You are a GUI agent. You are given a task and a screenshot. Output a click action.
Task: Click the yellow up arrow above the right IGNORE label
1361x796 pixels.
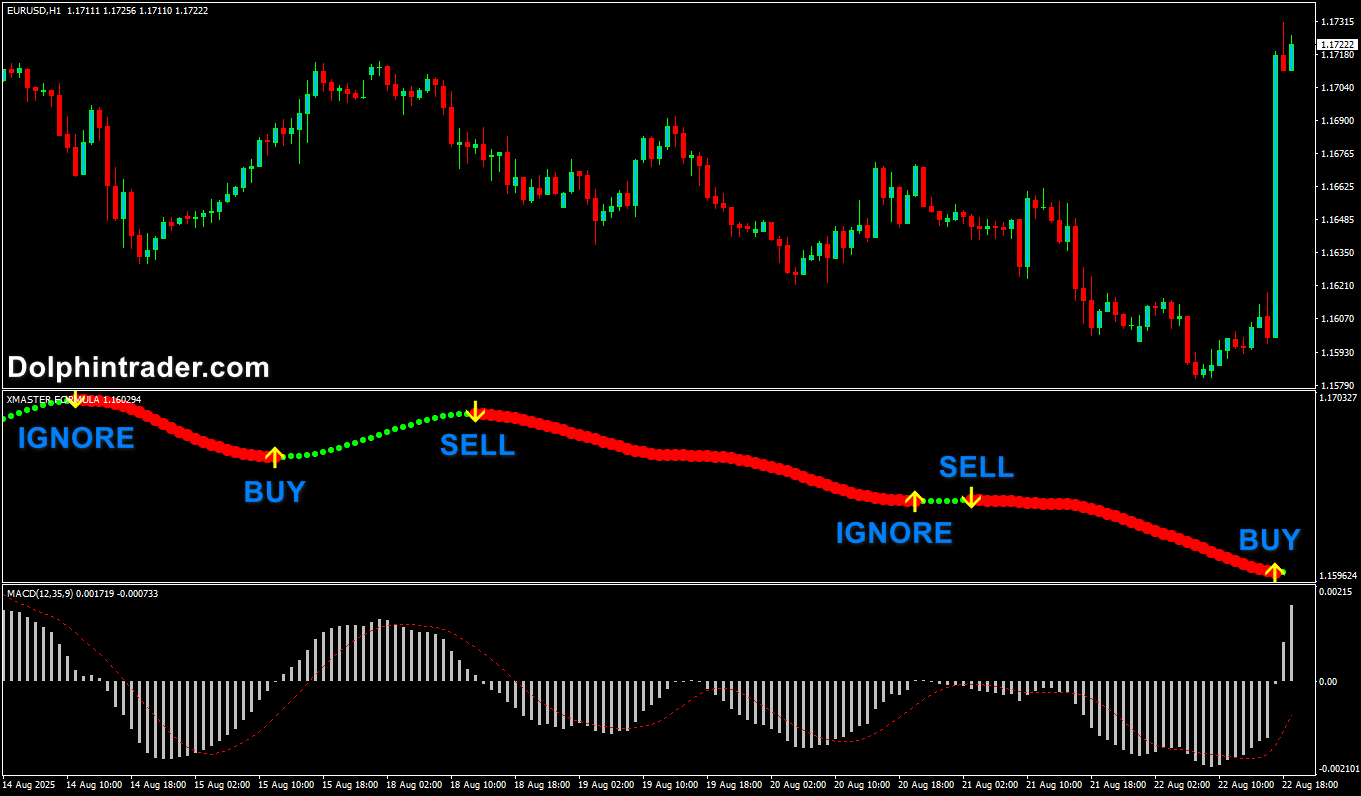point(913,500)
